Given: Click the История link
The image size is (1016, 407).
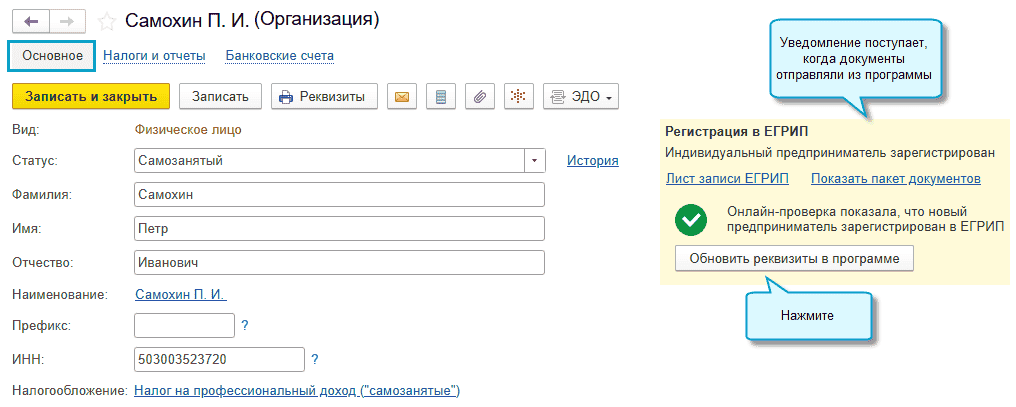Looking at the screenshot, I should click(593, 160).
